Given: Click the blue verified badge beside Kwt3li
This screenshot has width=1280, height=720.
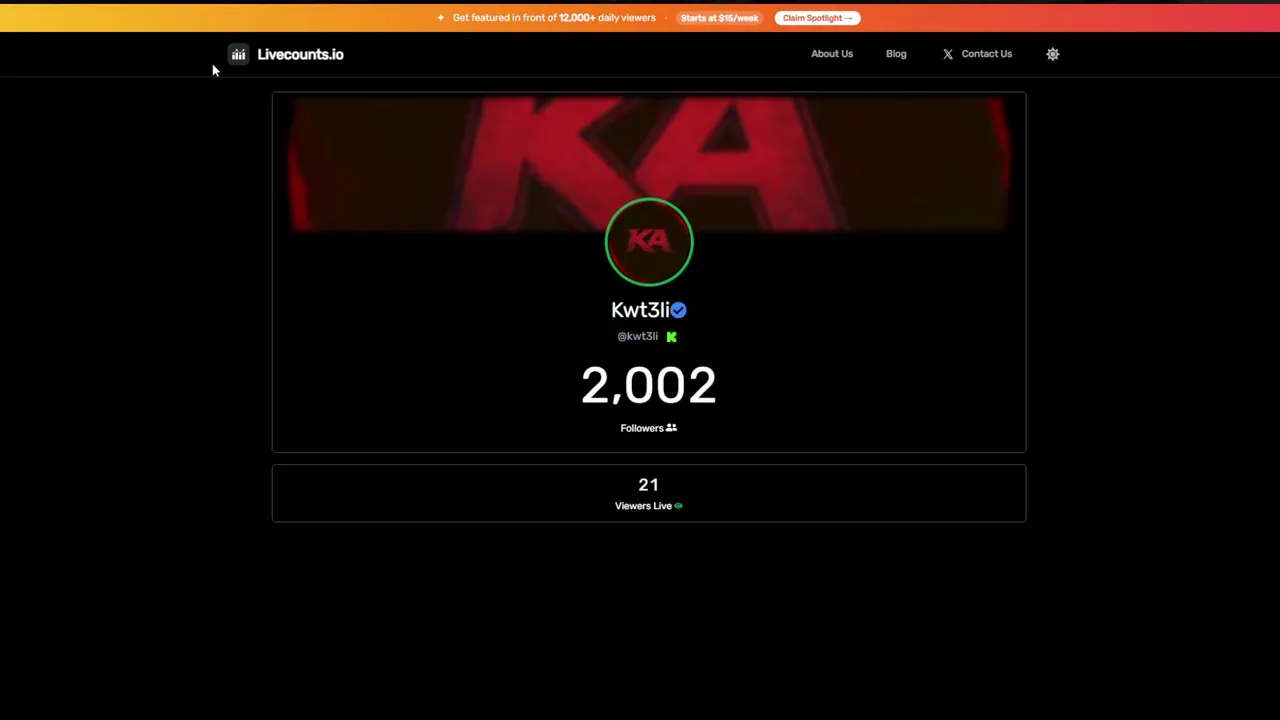Looking at the screenshot, I should pyautogui.click(x=679, y=310).
